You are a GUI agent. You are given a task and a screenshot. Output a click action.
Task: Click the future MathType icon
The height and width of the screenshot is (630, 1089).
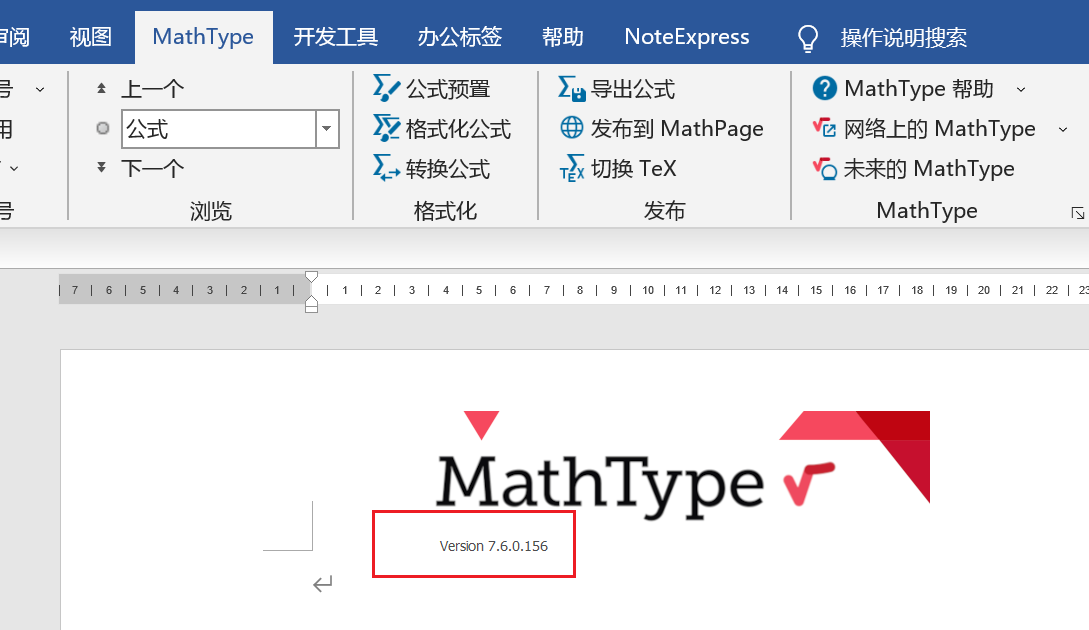click(824, 168)
